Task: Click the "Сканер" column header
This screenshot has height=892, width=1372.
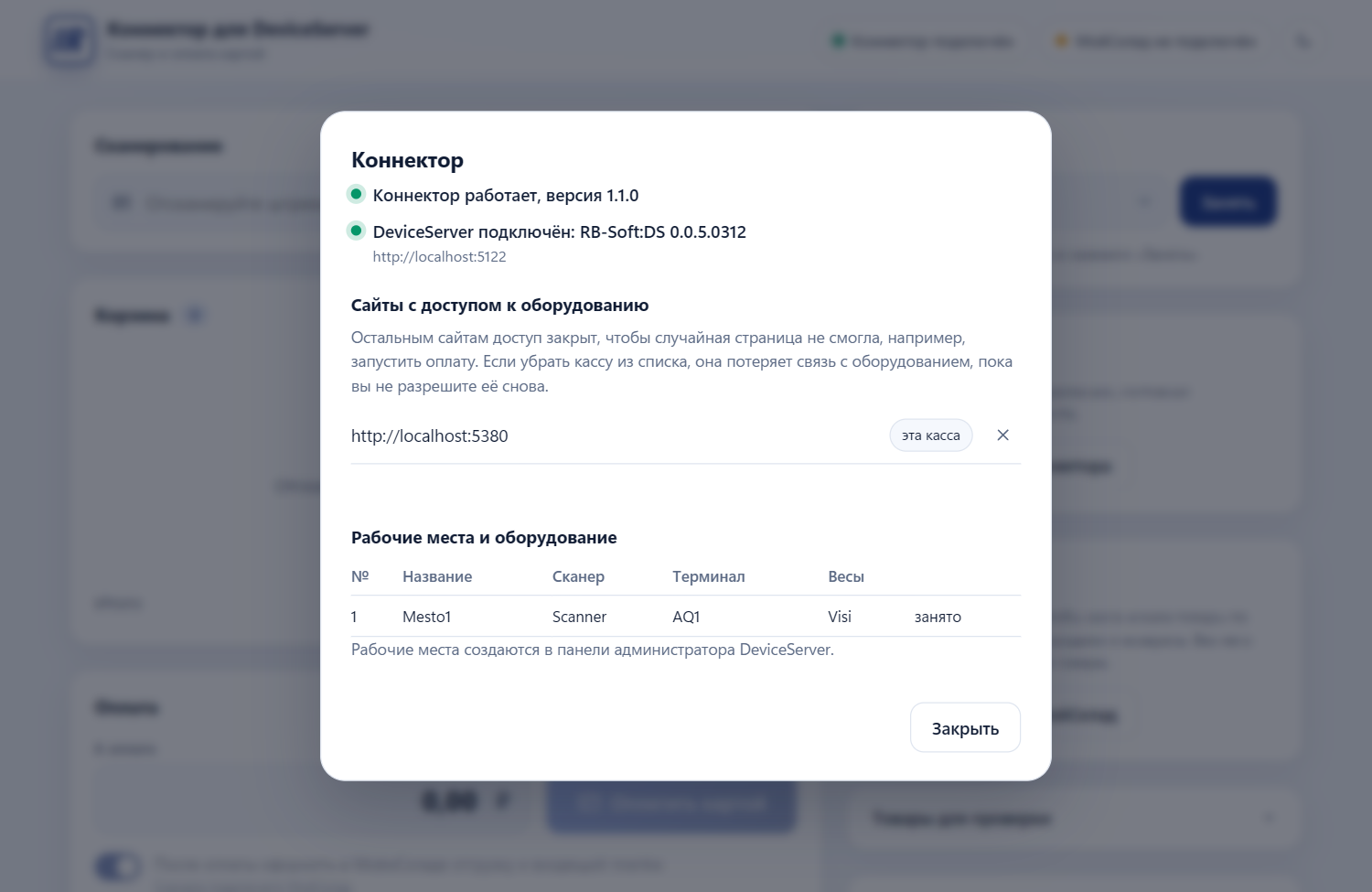Action: point(578,576)
